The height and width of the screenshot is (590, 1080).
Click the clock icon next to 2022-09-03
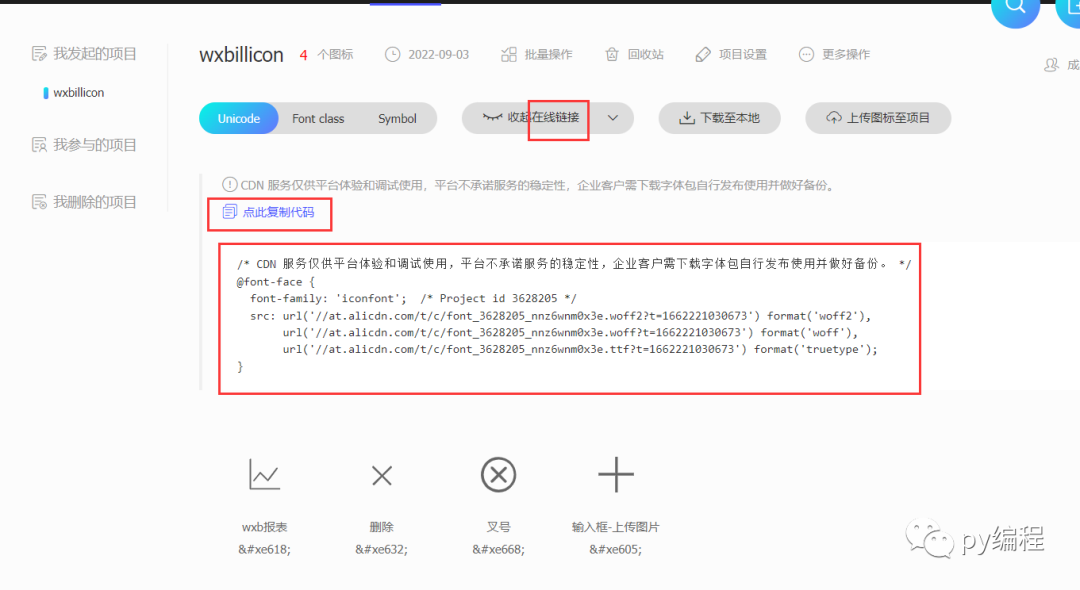click(x=393, y=54)
